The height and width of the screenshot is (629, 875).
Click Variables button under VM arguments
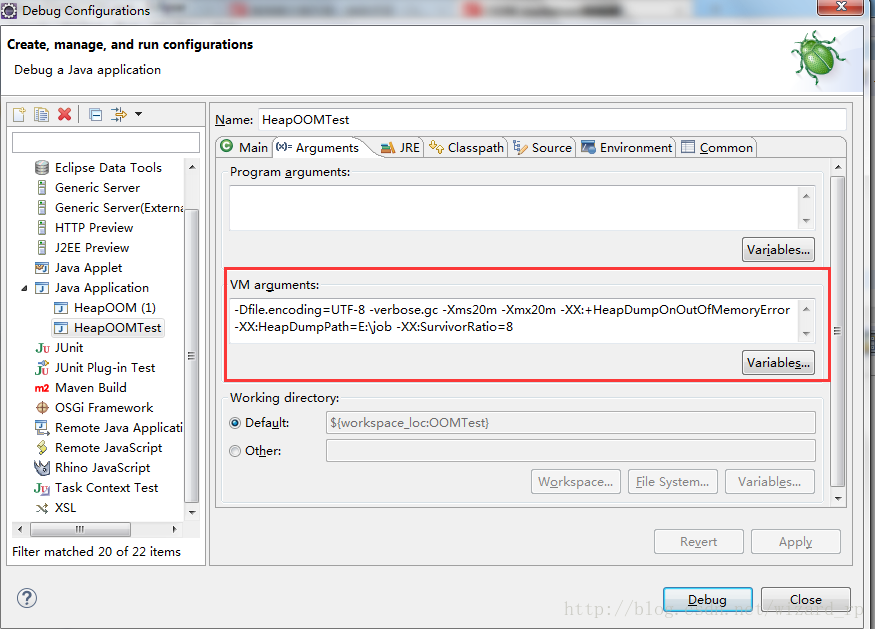[x=778, y=363]
